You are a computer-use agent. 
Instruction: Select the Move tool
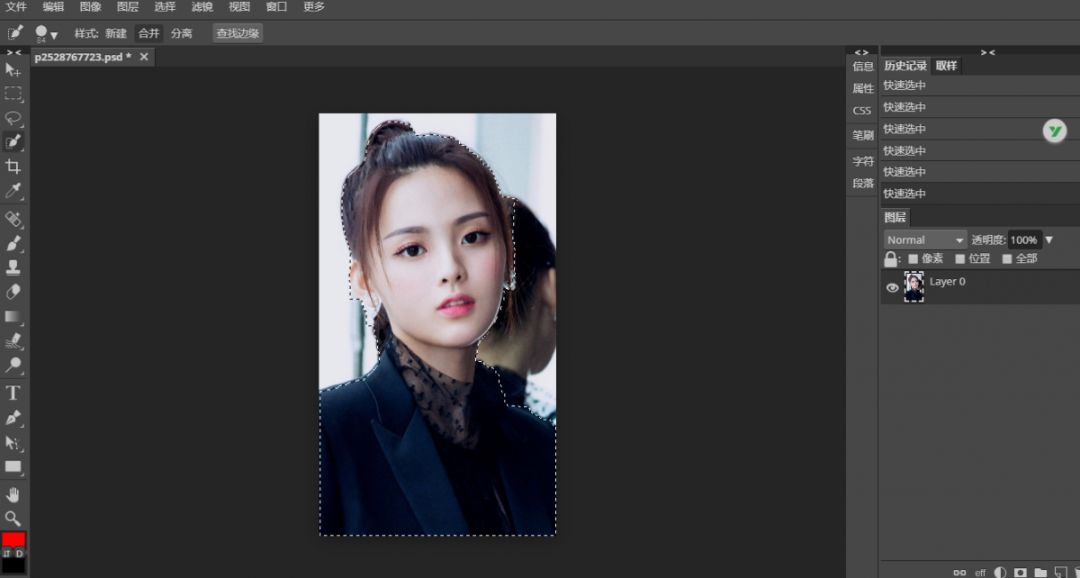(13, 70)
